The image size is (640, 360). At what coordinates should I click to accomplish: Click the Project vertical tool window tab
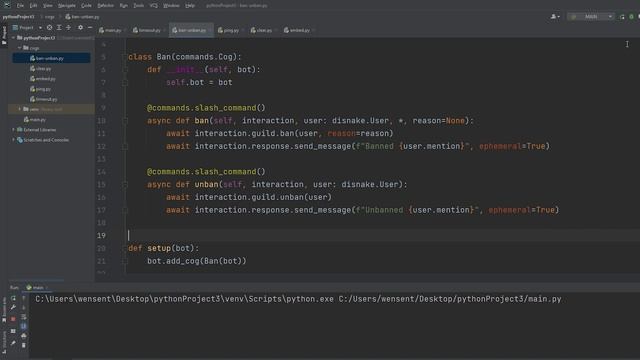4,36
